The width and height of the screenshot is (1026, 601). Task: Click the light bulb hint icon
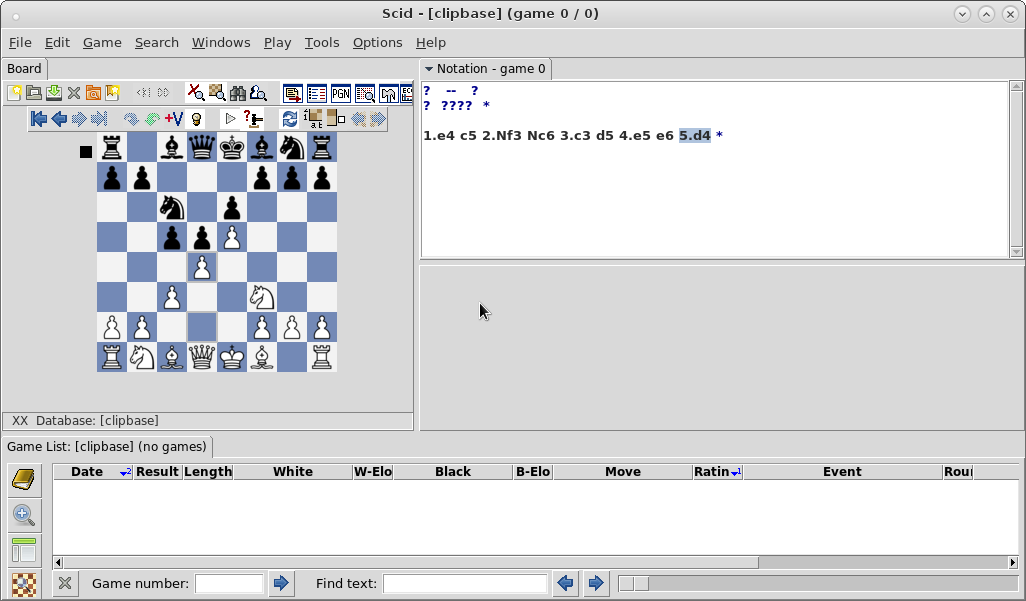click(196, 119)
